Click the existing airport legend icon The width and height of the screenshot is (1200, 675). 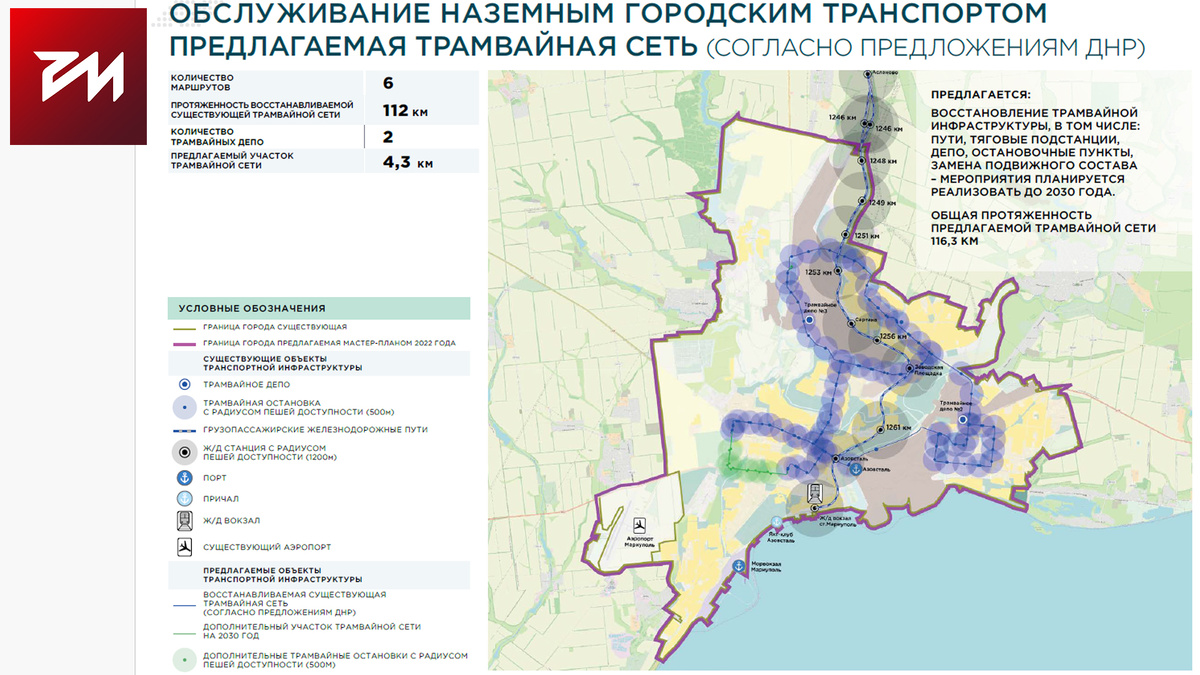coord(184,547)
